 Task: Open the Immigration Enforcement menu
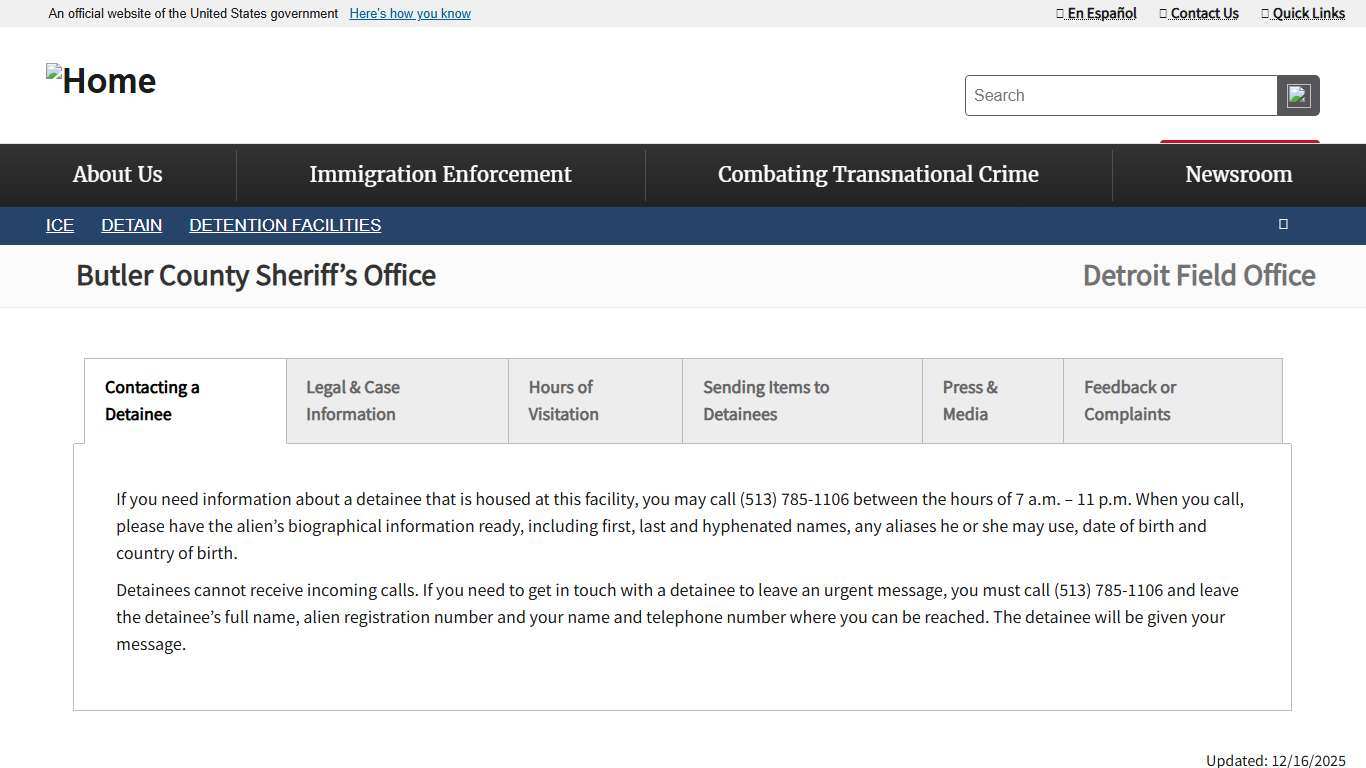click(x=440, y=174)
